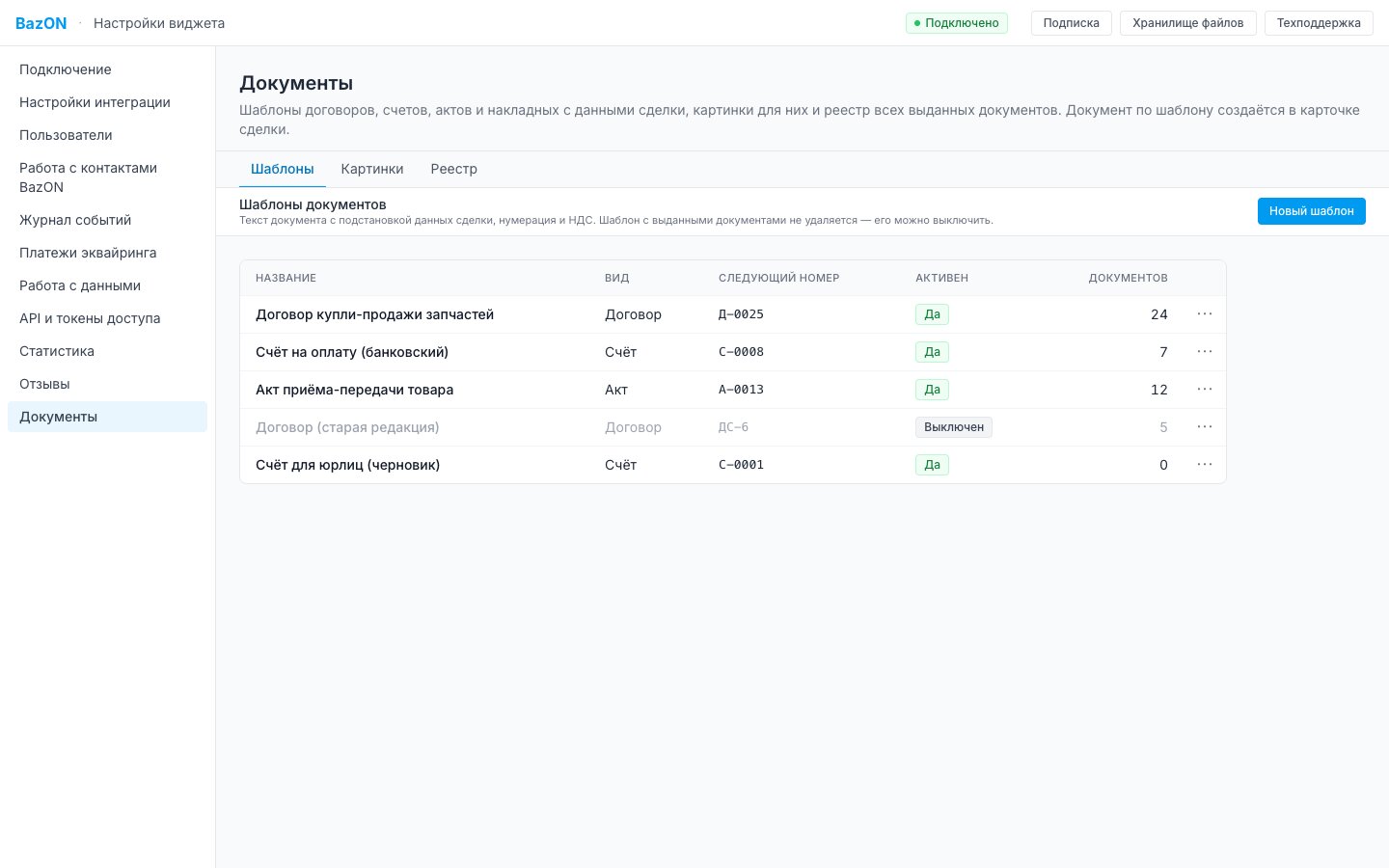Screen dimensions: 1389x868
Task: Open API и токены доступа
Action: point(107,318)
